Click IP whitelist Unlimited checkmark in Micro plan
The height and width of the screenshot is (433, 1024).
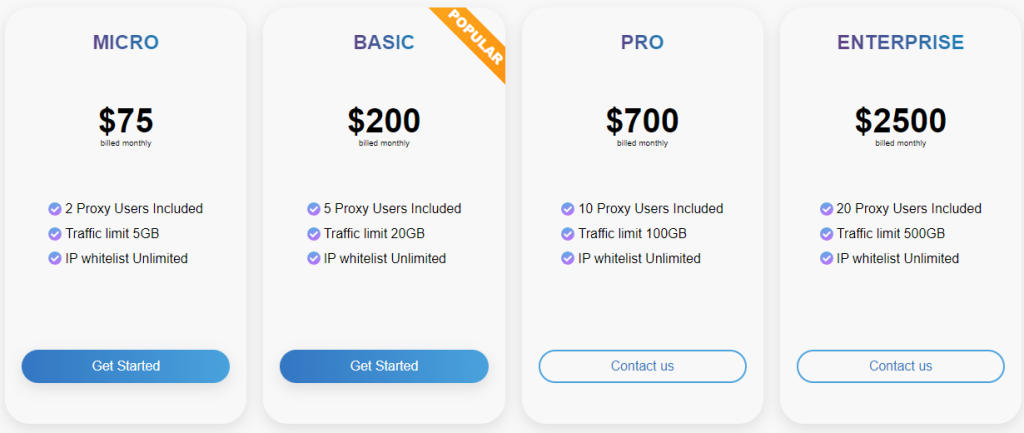55,259
